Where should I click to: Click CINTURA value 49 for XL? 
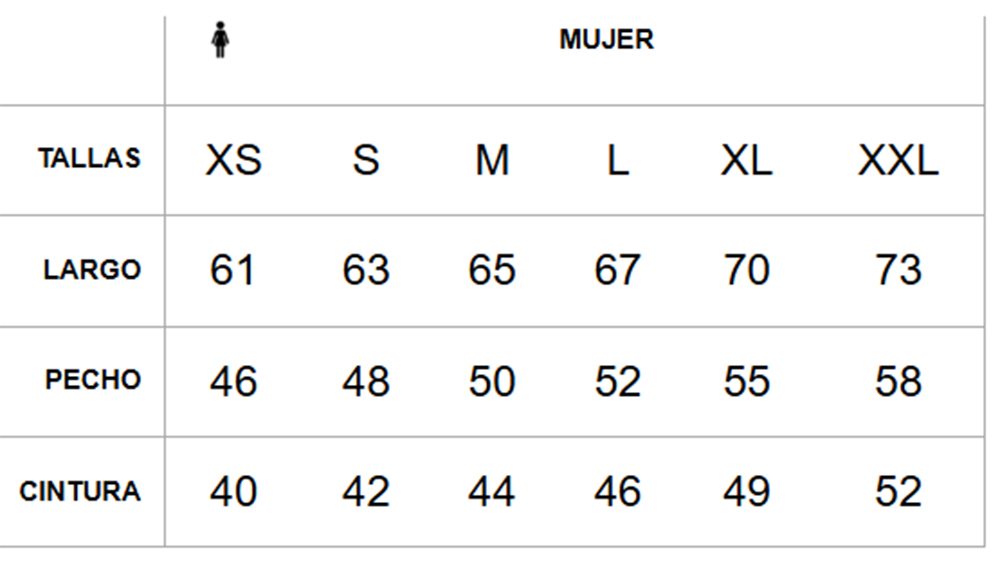point(746,492)
